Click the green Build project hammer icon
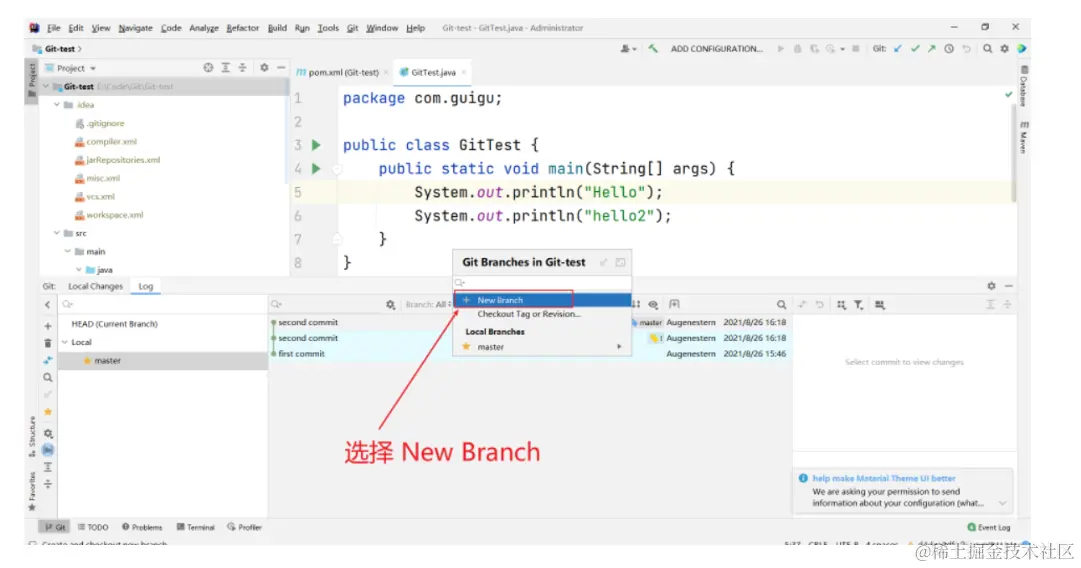 pyautogui.click(x=653, y=49)
